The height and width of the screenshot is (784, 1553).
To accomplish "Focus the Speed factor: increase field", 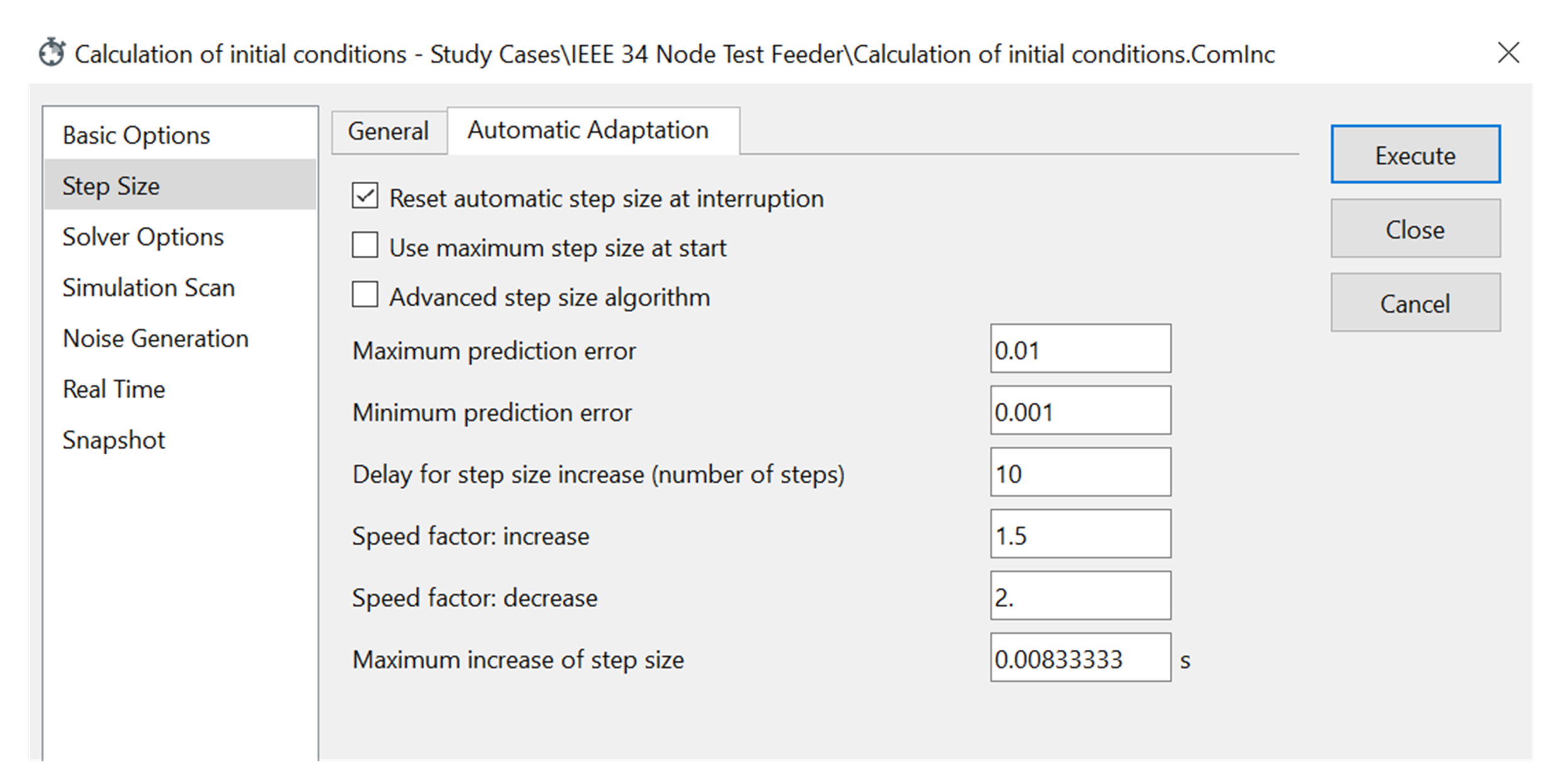I will click(x=1080, y=534).
